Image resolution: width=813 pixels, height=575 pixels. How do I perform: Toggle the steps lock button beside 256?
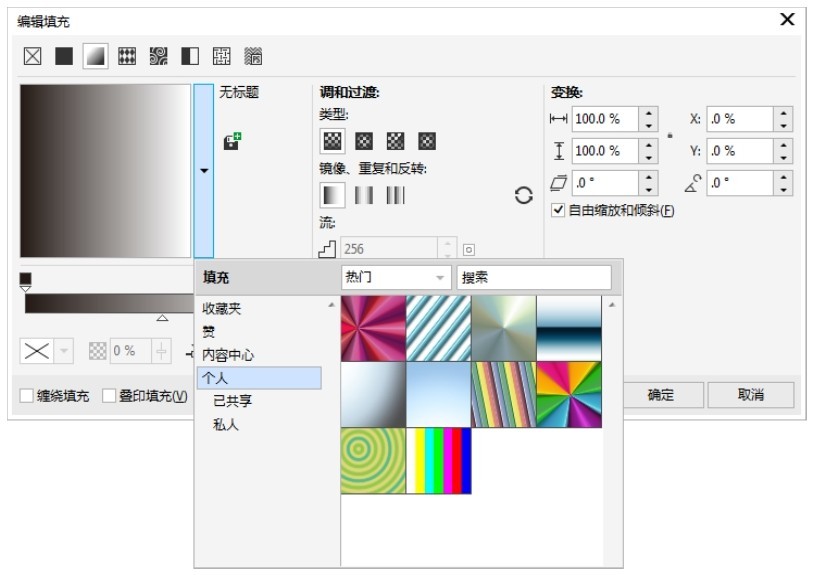pos(469,250)
